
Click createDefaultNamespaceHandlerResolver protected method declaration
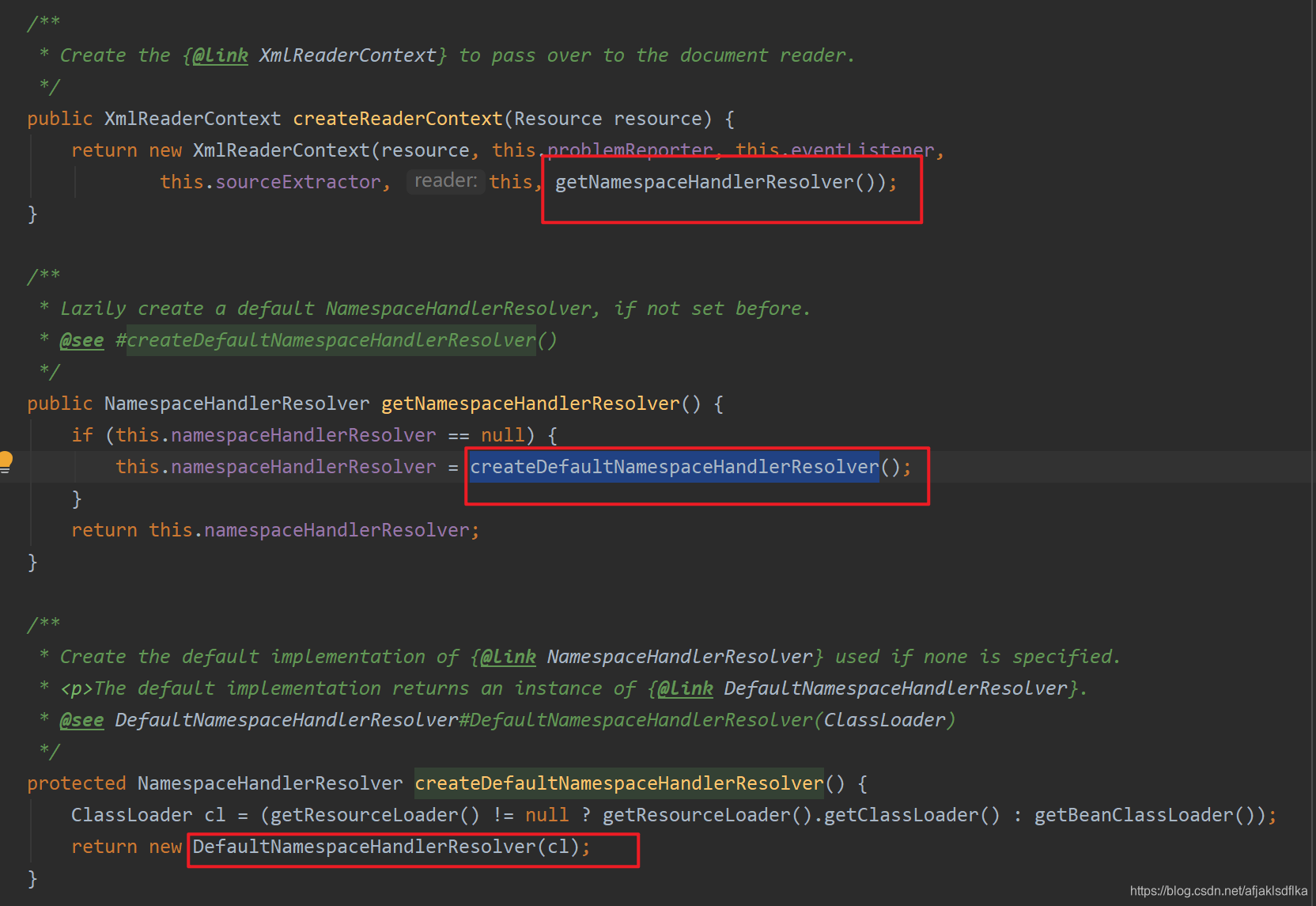[619, 783]
